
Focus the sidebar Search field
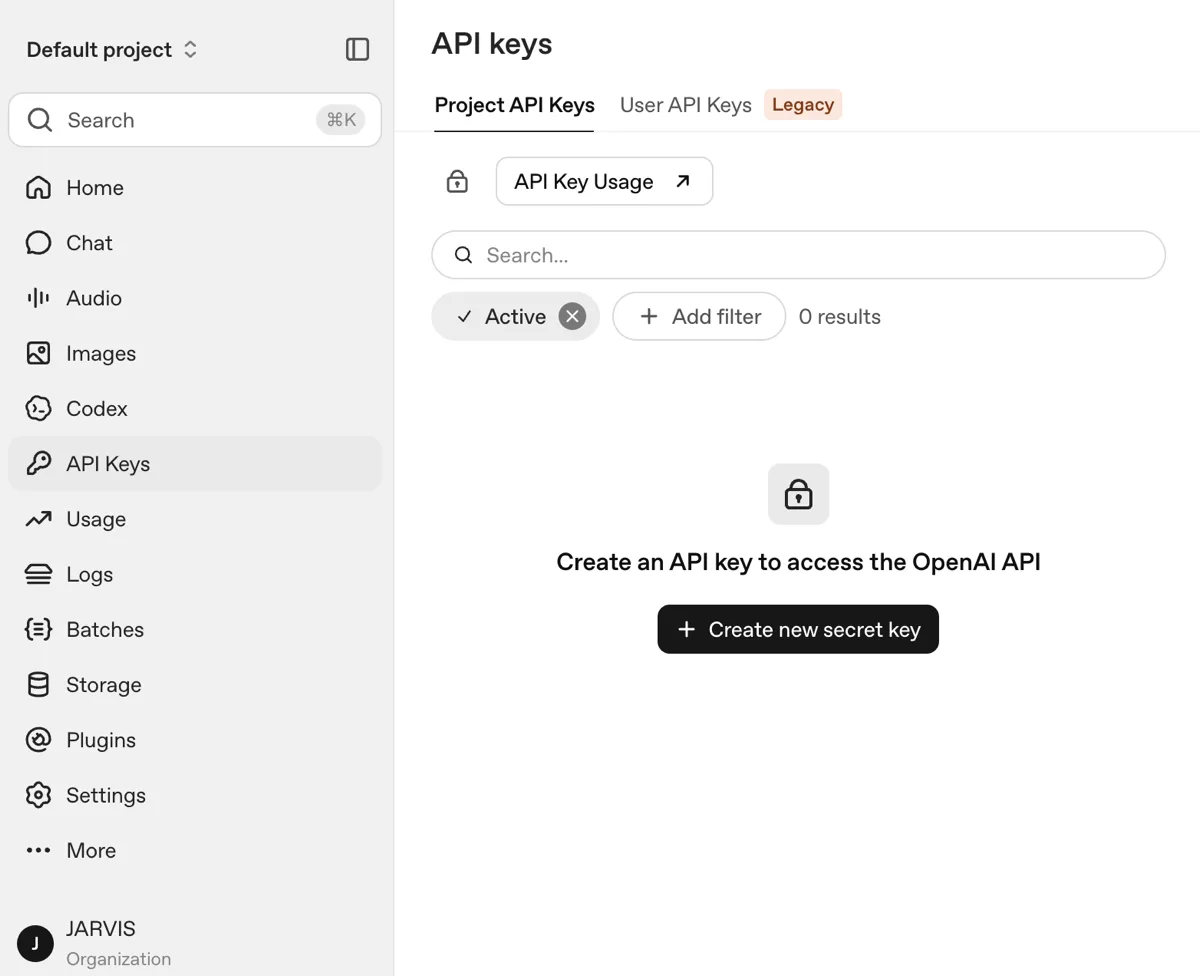[195, 120]
